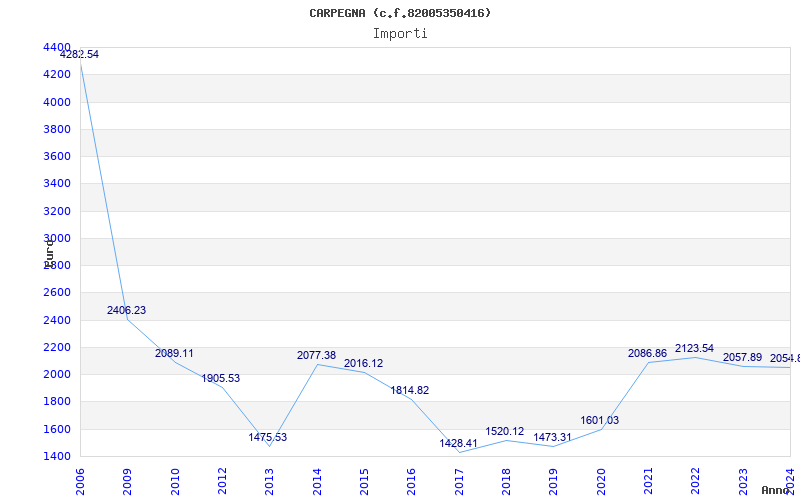Click the x-axis year 2023

point(743,482)
